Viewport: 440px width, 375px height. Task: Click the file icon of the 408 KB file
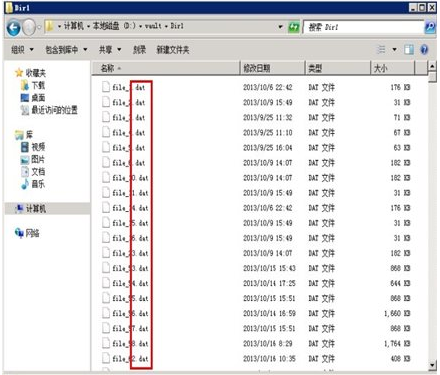point(106,358)
